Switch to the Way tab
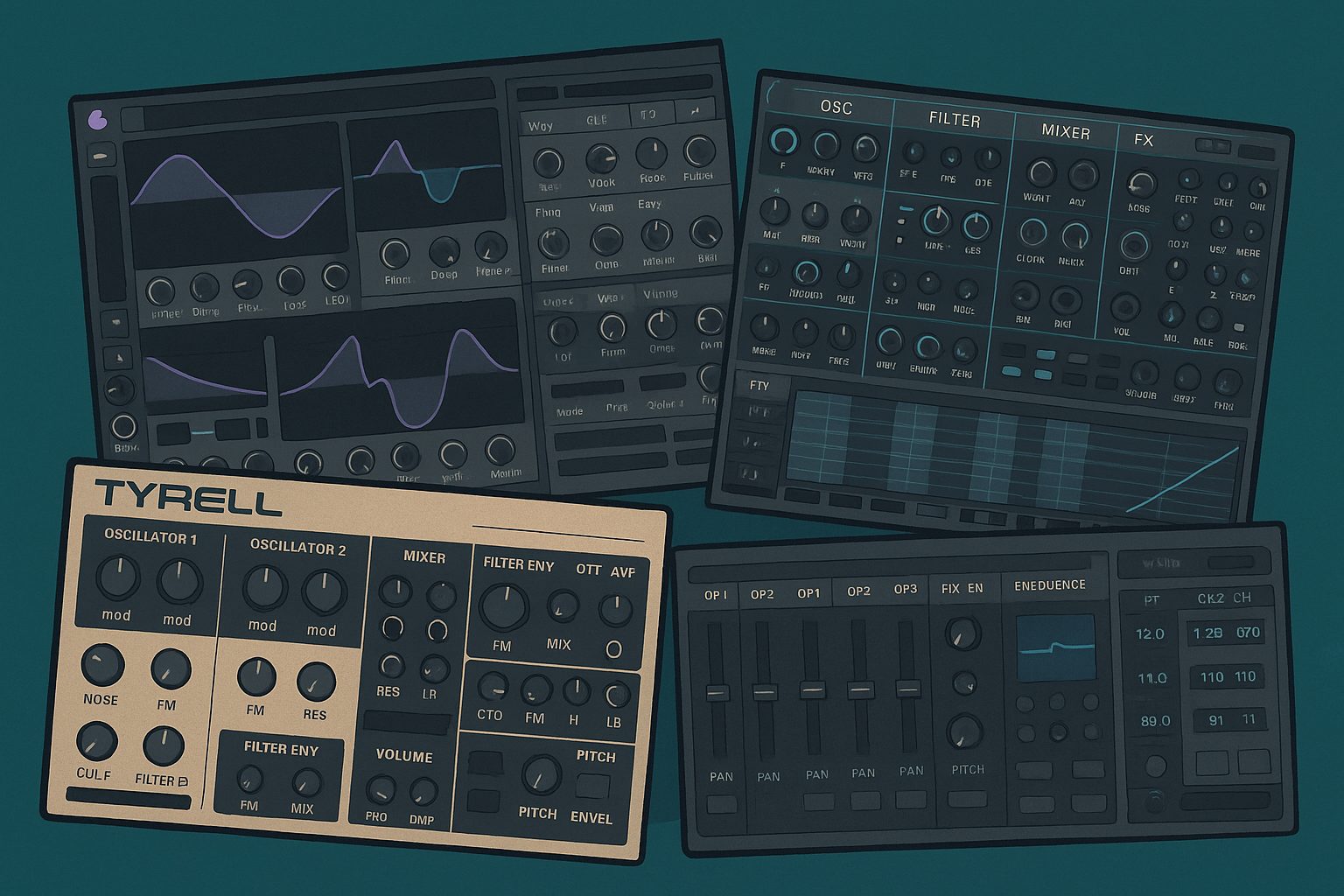 [x=541, y=125]
